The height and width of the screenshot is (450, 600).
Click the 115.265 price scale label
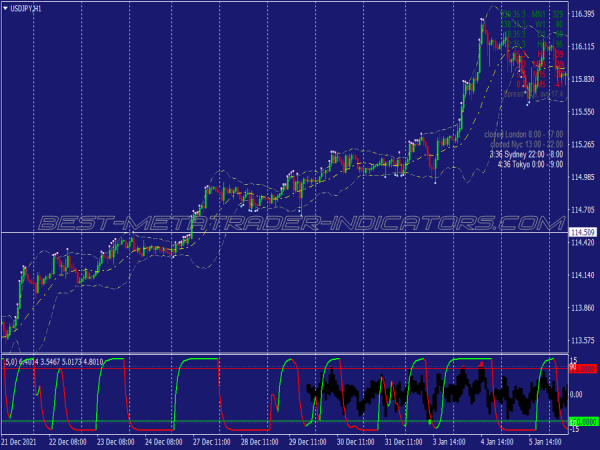click(582, 144)
